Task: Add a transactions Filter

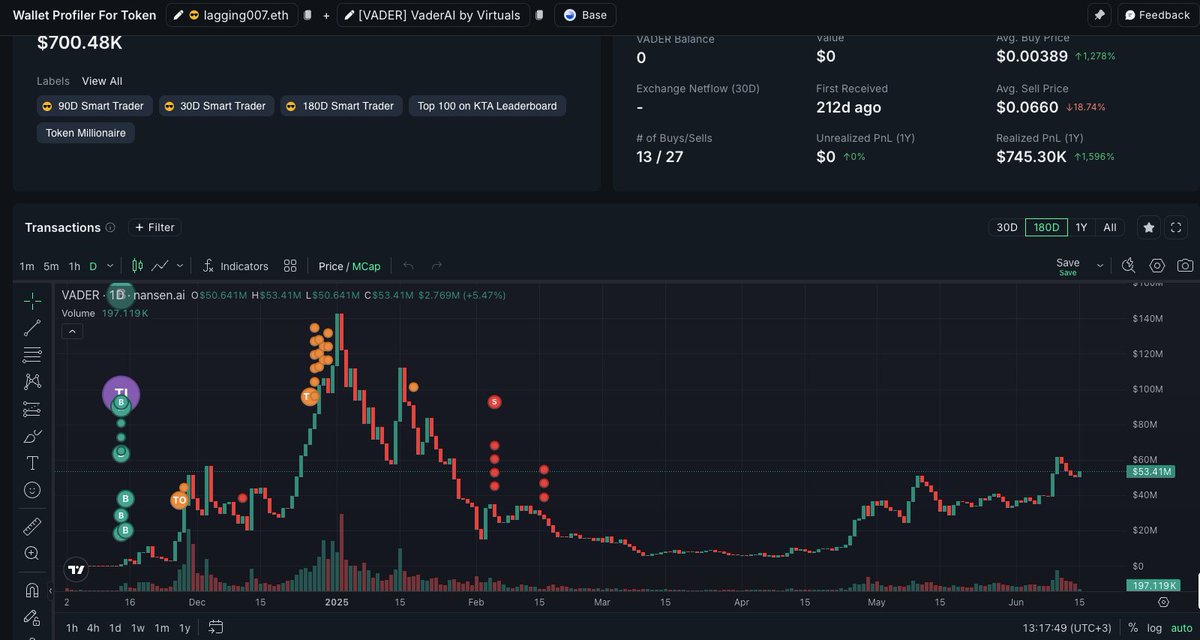Action: click(154, 227)
